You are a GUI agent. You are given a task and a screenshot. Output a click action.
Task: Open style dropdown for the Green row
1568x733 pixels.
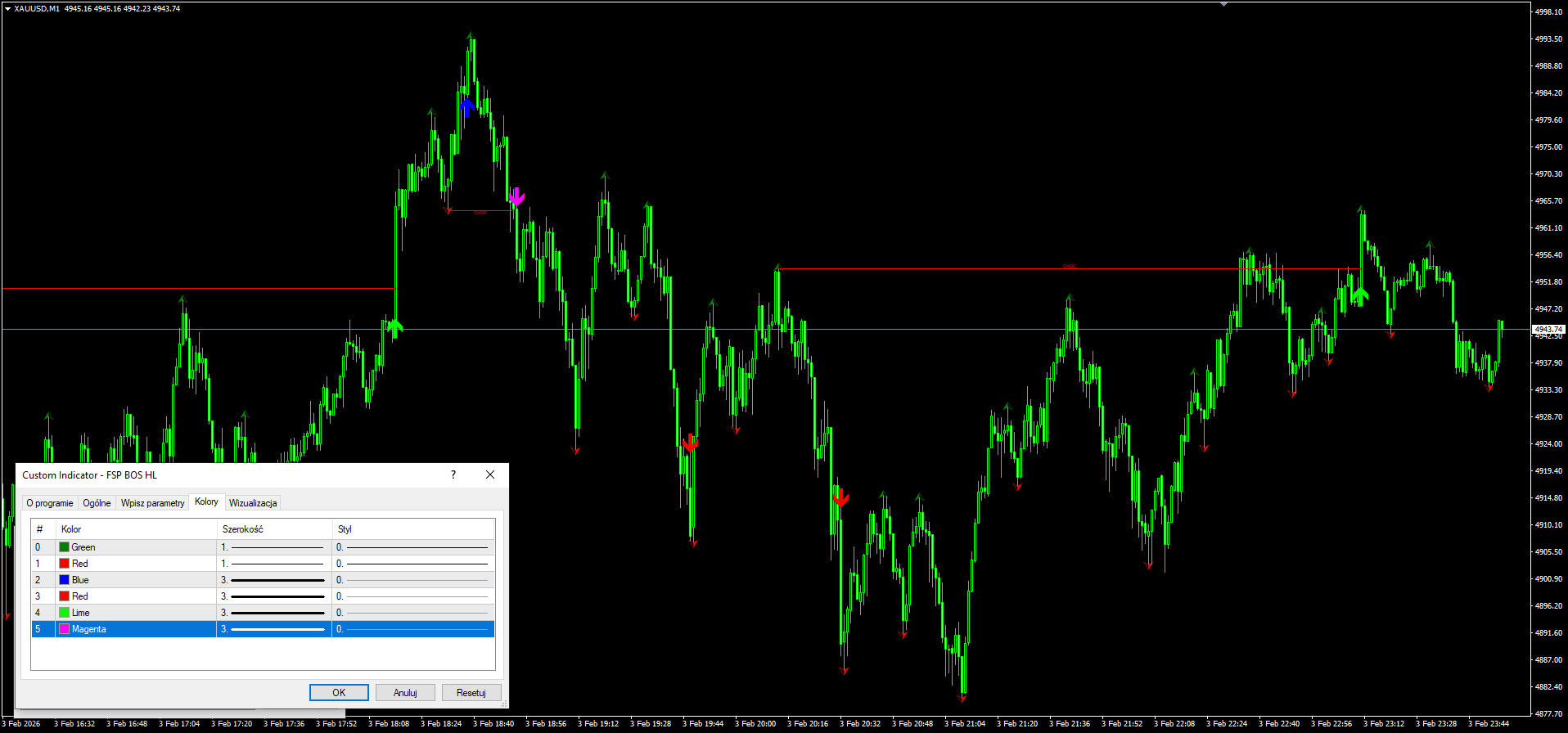point(412,547)
